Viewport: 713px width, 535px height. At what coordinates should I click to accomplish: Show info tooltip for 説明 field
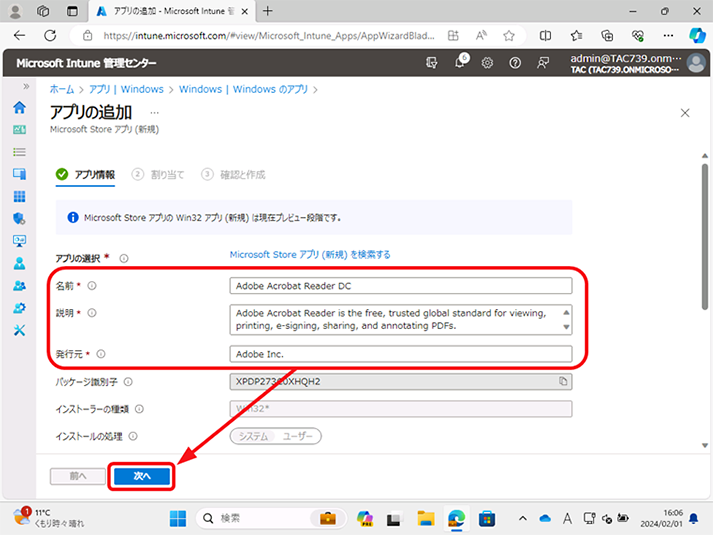click(92, 313)
